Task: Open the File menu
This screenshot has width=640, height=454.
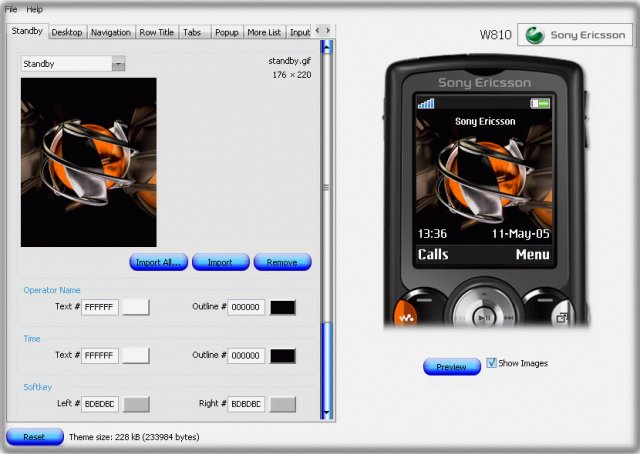Action: coord(11,9)
